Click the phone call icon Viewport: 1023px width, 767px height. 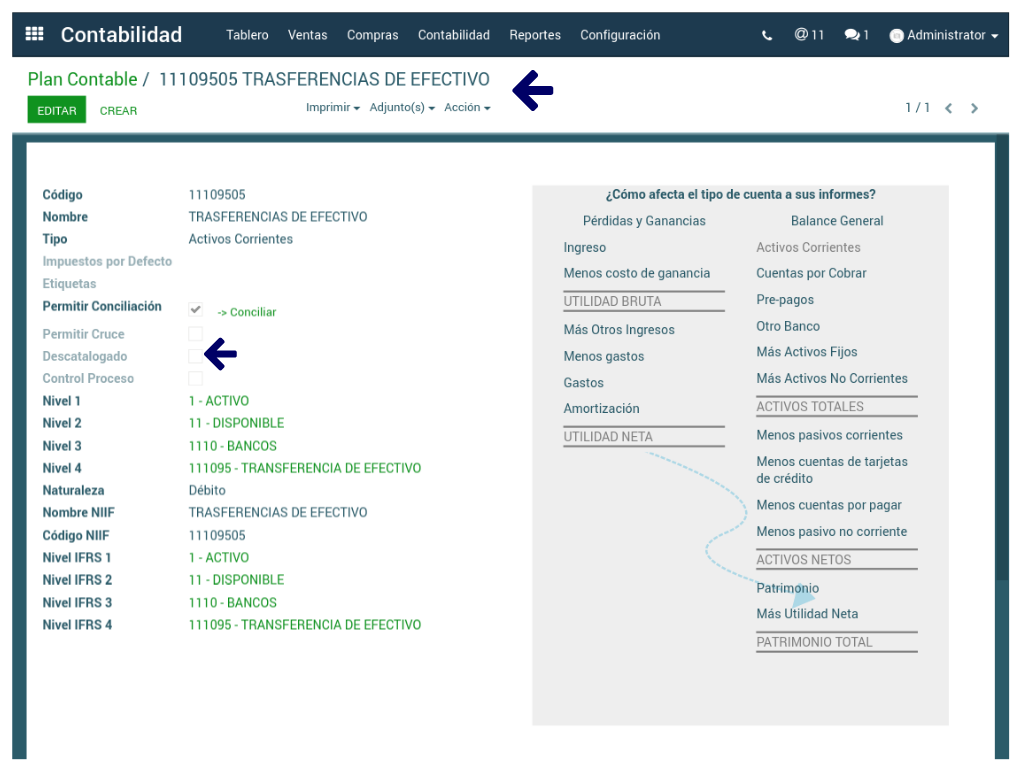pos(767,35)
